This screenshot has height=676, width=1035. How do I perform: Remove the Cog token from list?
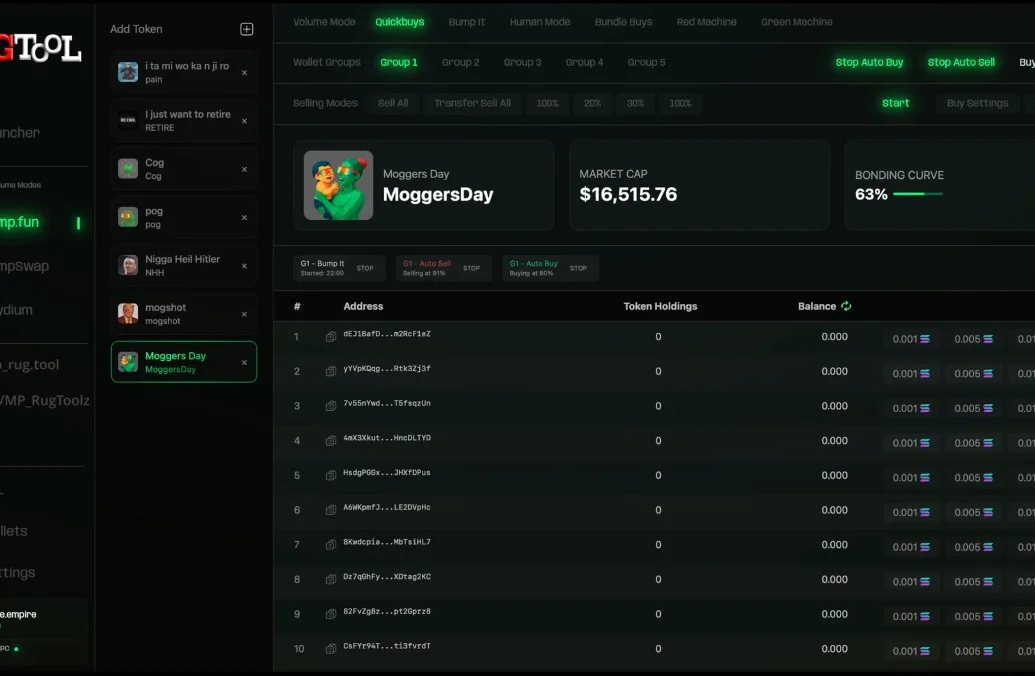pos(244,169)
